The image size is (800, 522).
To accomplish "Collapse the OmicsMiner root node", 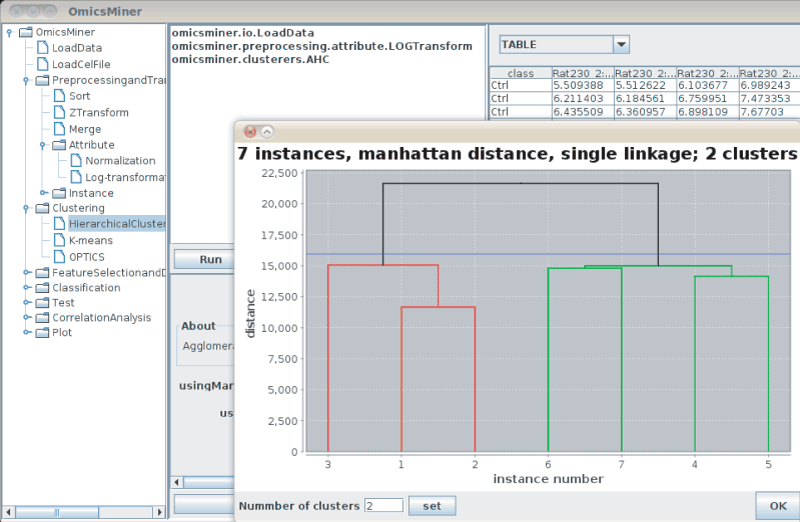I will pyautogui.click(x=9, y=33).
